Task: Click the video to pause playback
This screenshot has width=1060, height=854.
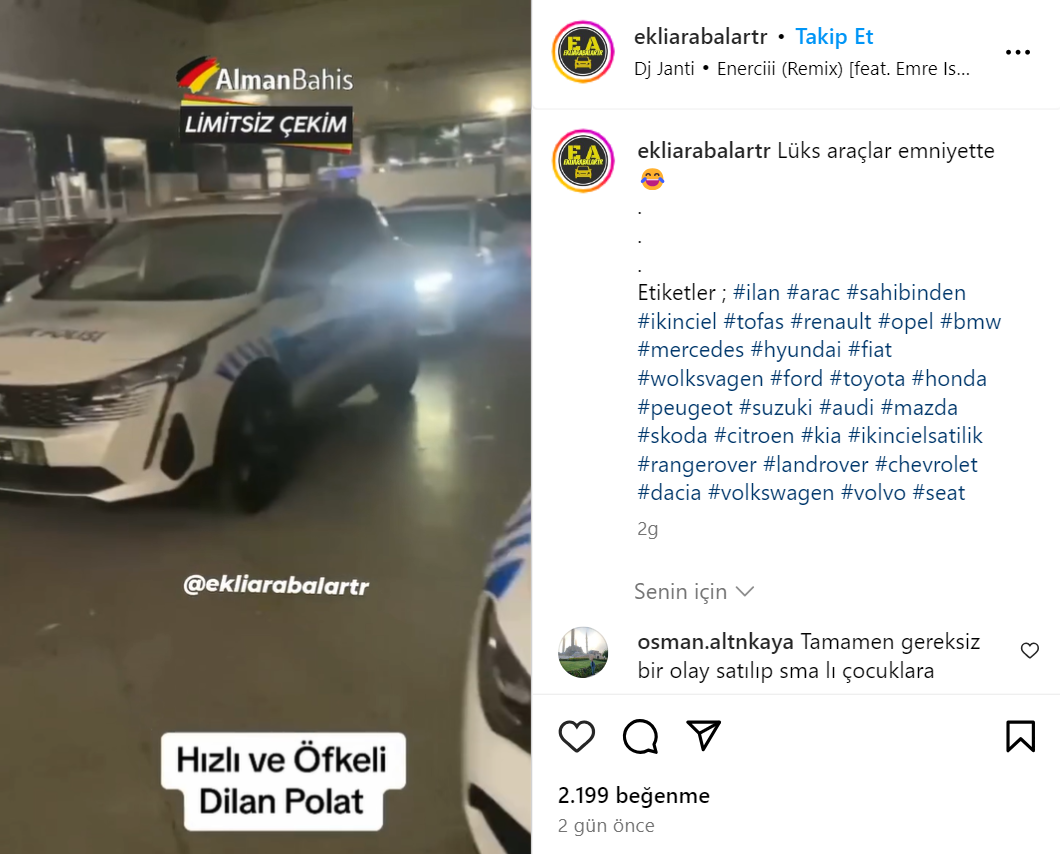Action: coord(265,427)
